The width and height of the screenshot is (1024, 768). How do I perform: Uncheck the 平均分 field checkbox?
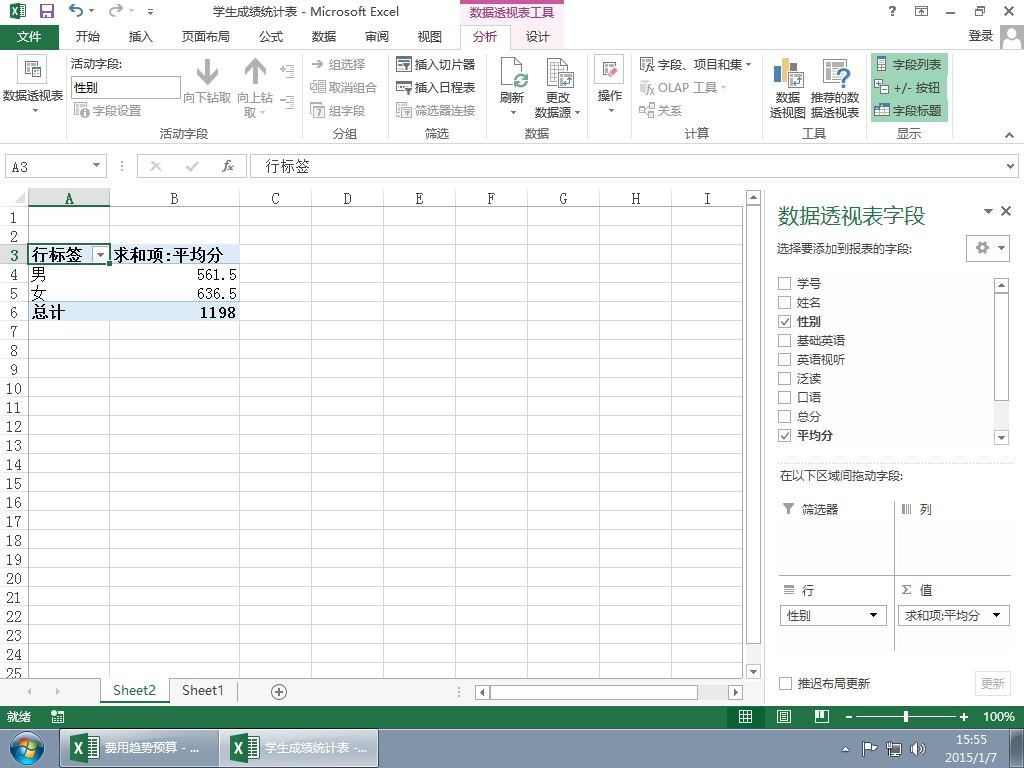pyautogui.click(x=785, y=436)
